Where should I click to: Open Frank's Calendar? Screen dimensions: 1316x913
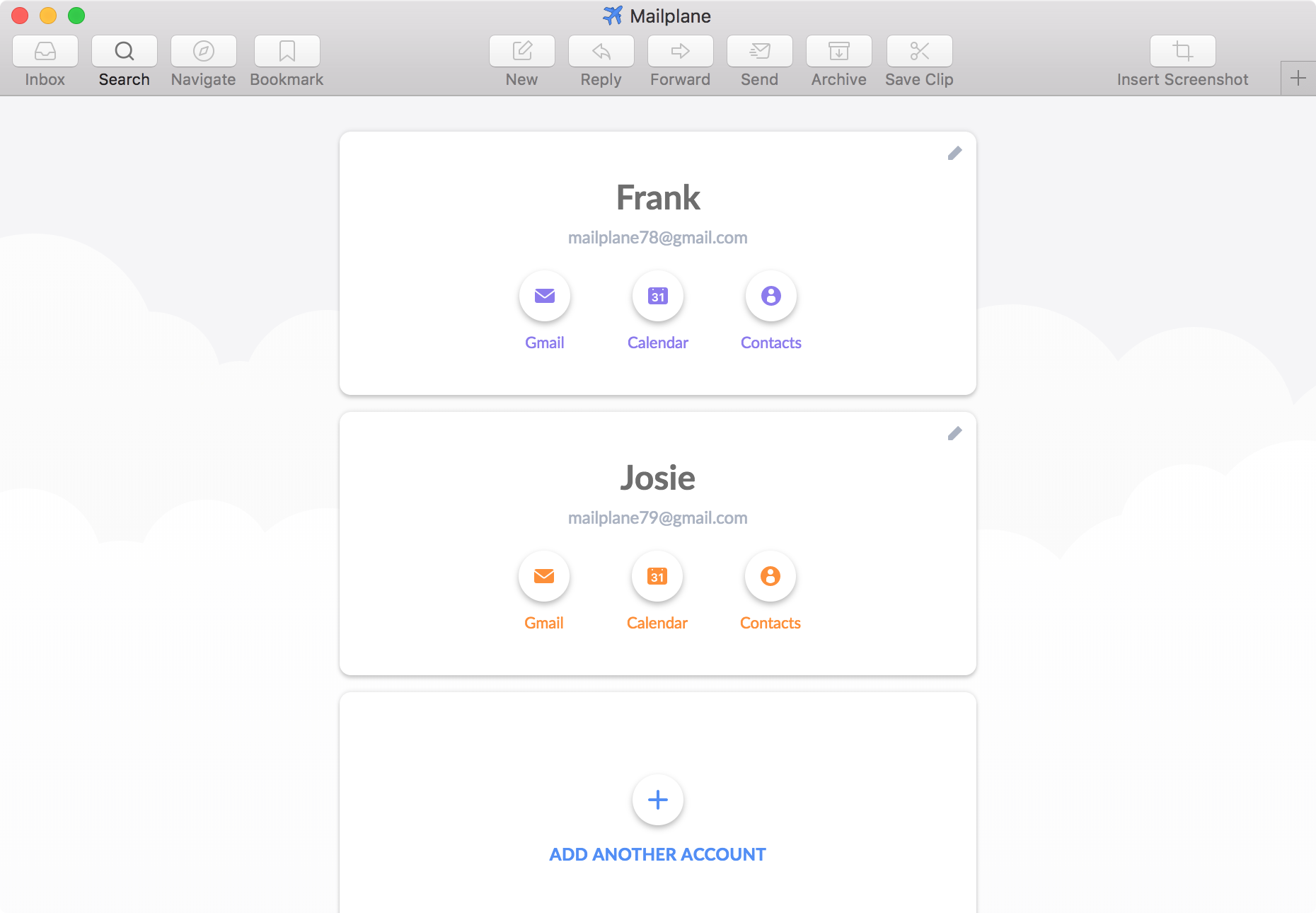click(x=657, y=296)
